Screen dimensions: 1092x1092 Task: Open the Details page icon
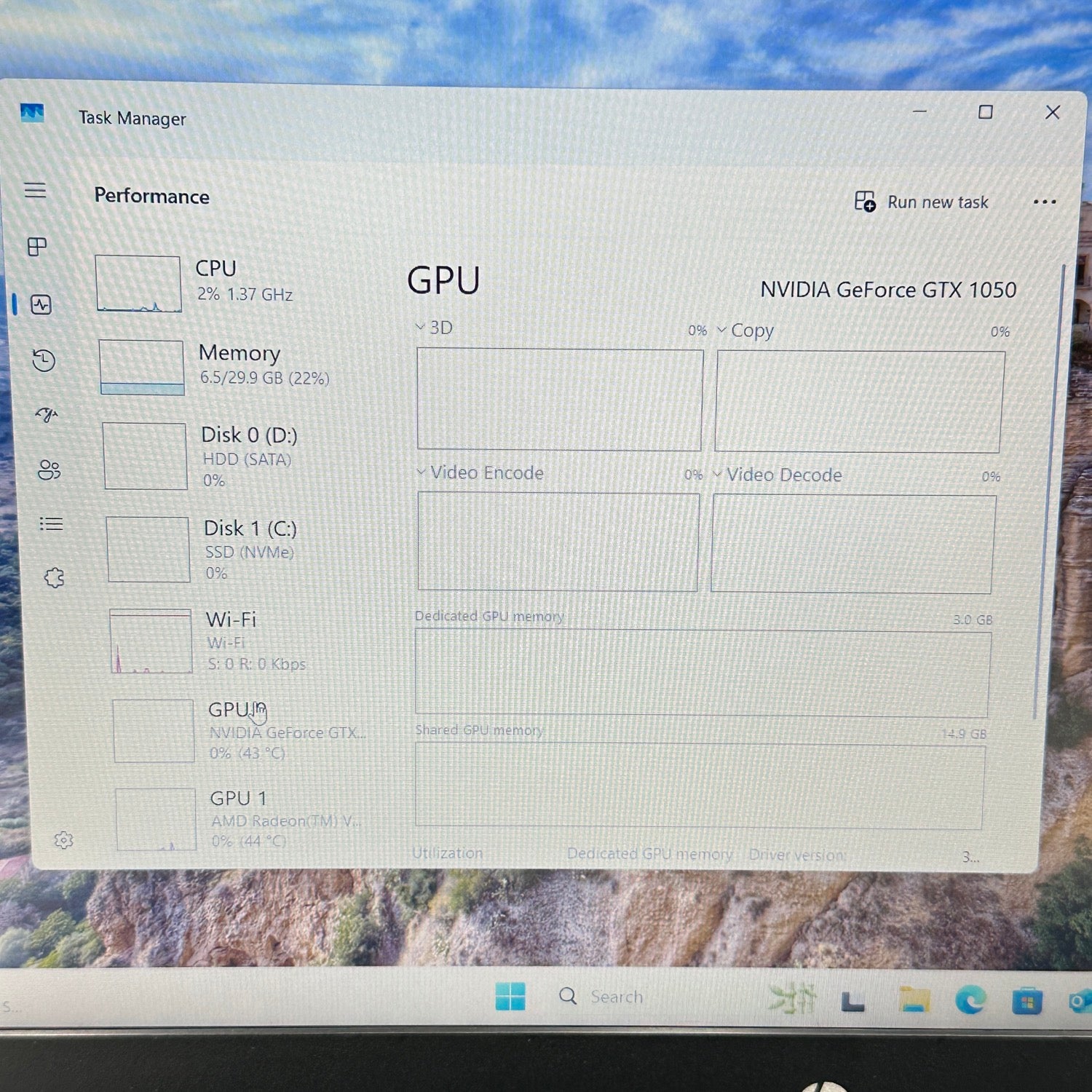(x=51, y=524)
